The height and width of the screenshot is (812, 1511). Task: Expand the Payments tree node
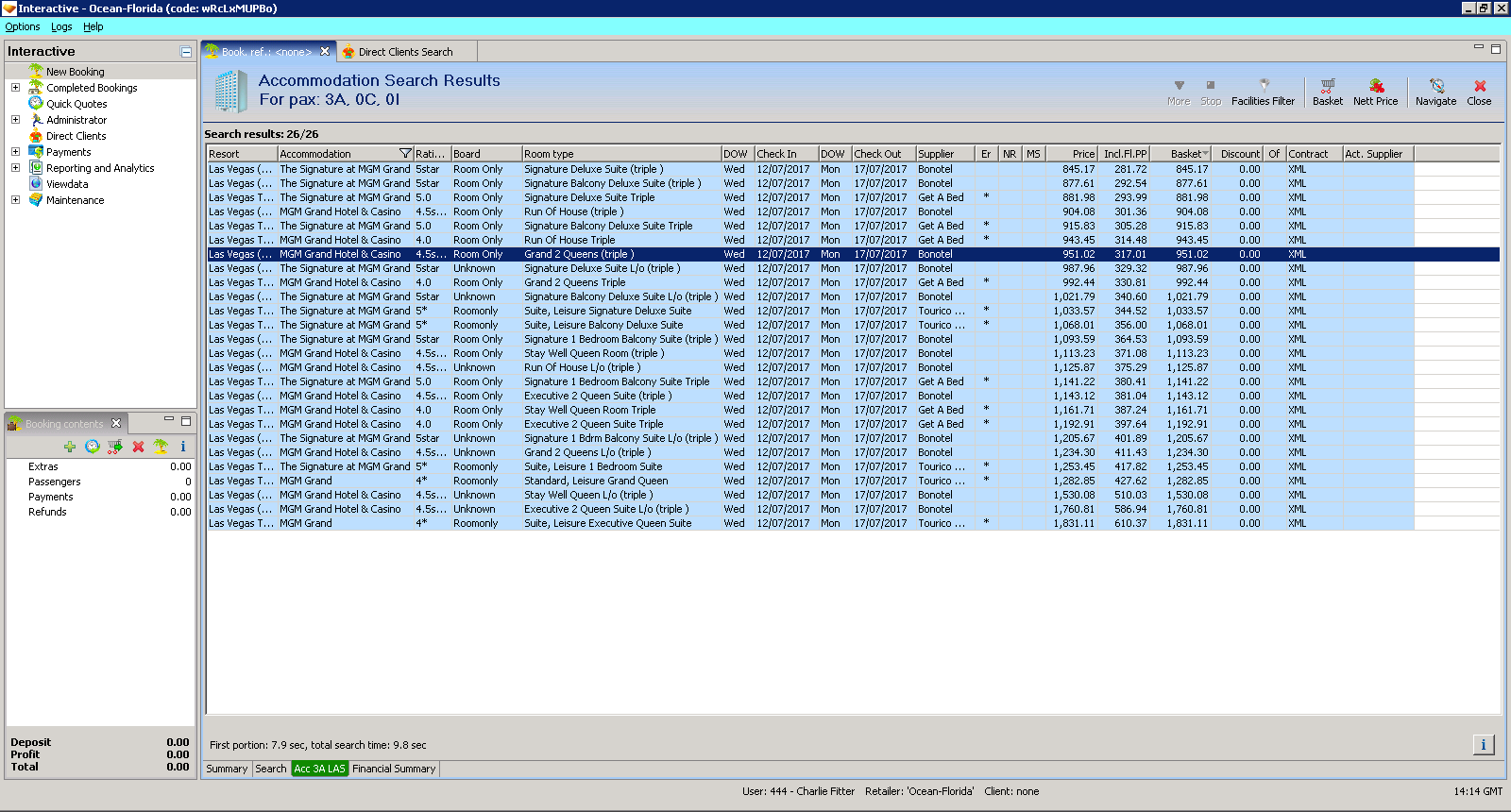pyautogui.click(x=15, y=152)
